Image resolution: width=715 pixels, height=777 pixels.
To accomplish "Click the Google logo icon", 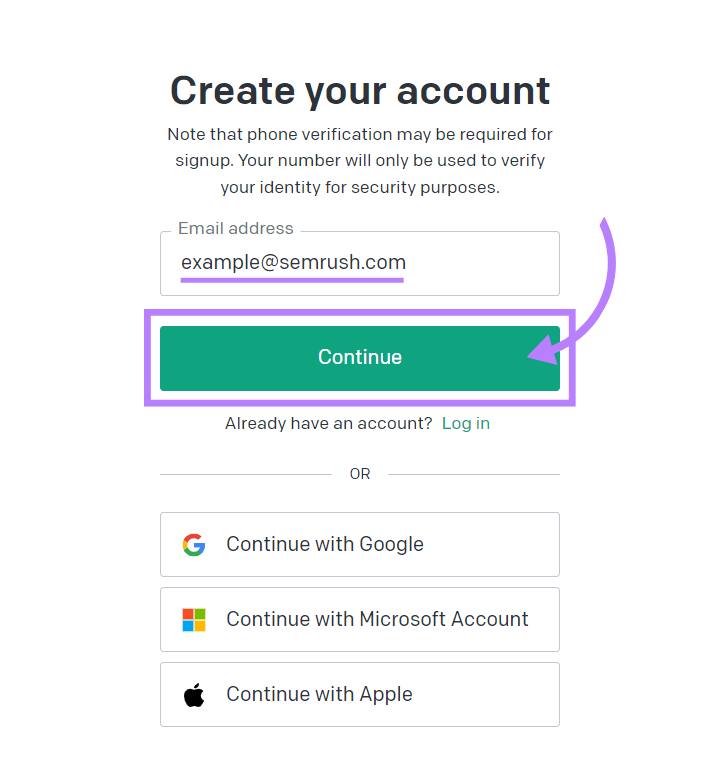I will click(194, 545).
